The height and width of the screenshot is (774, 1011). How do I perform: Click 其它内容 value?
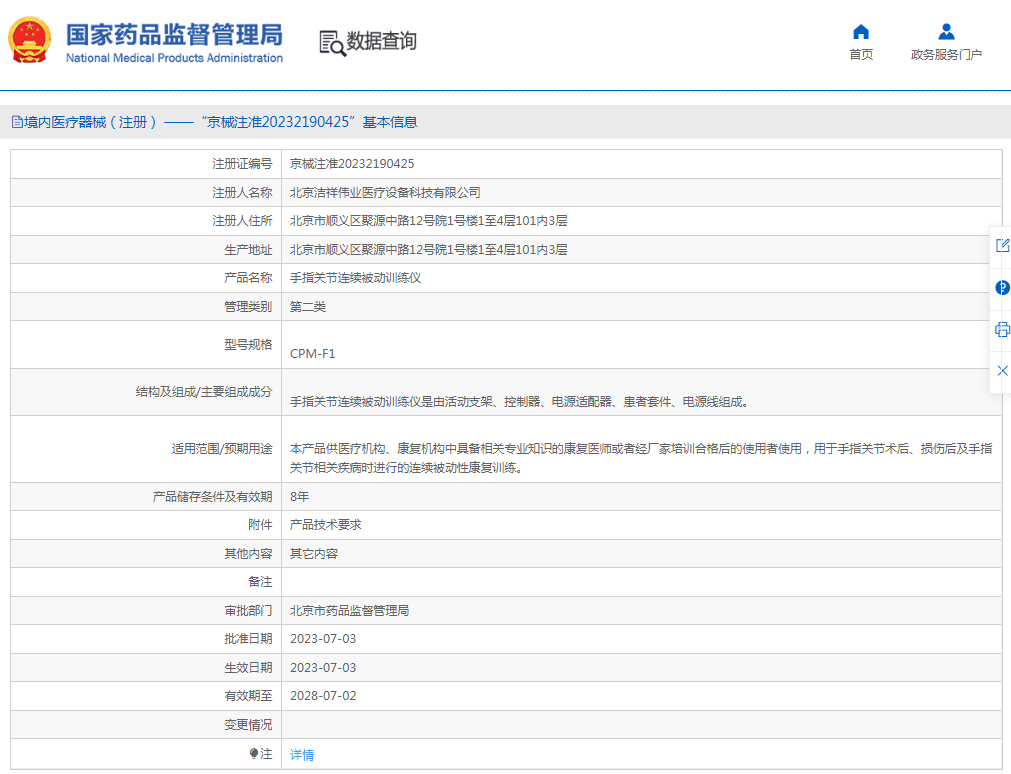pos(314,553)
